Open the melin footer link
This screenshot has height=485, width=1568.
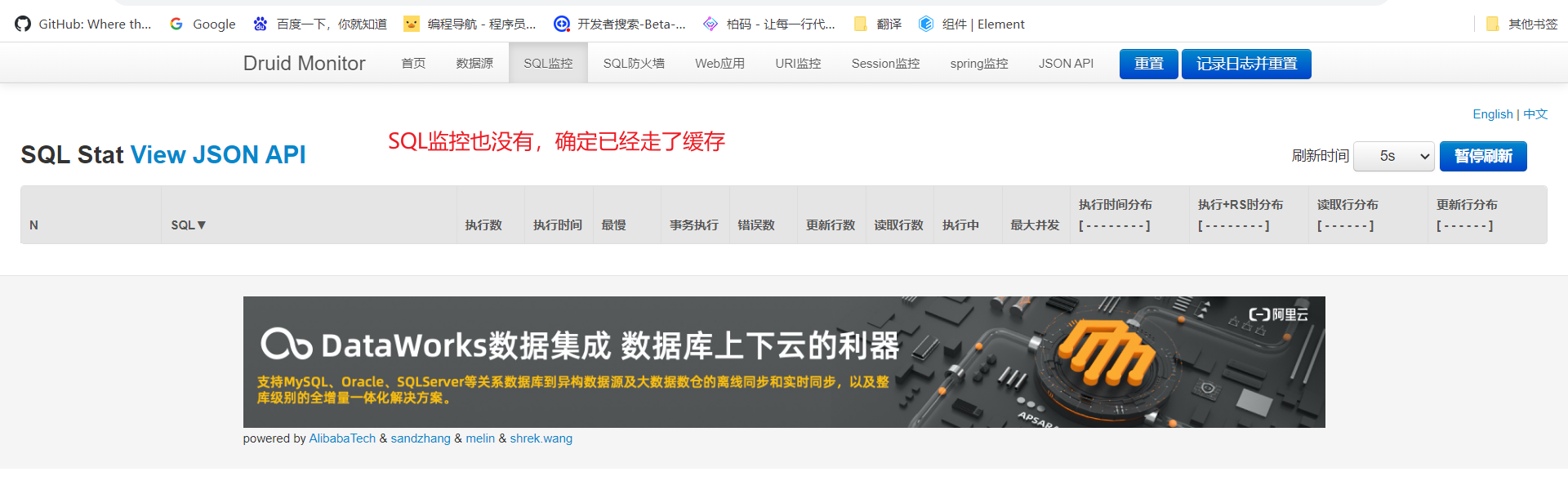point(480,438)
